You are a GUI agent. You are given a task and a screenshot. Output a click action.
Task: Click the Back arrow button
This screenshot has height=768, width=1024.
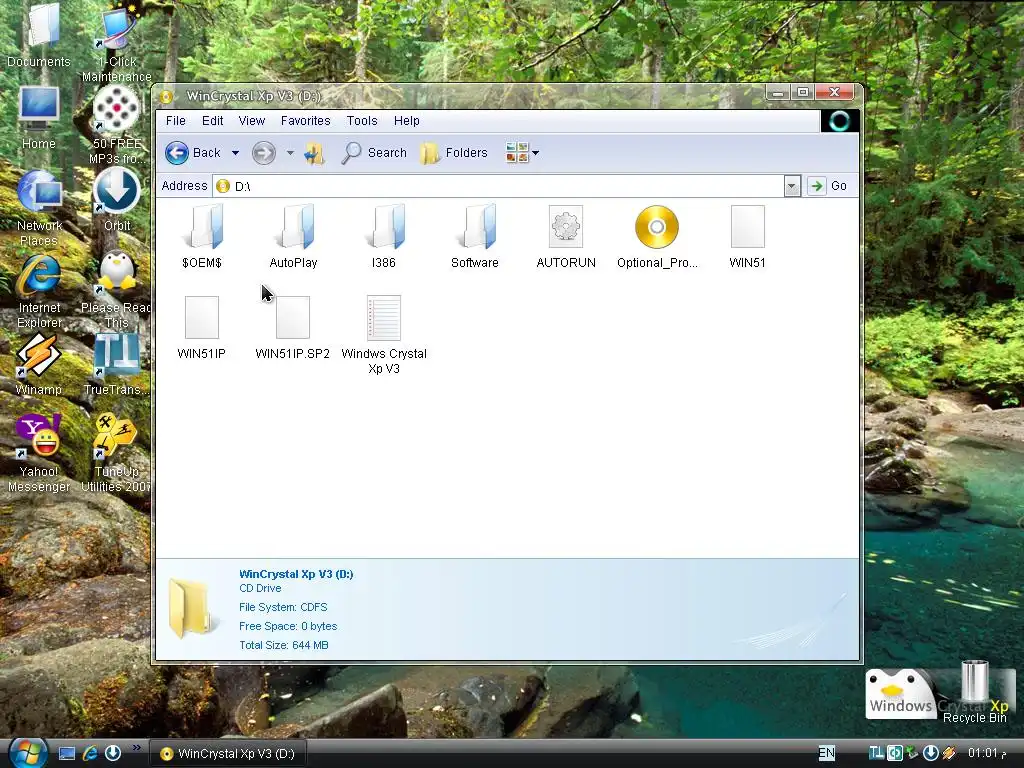(x=192, y=153)
